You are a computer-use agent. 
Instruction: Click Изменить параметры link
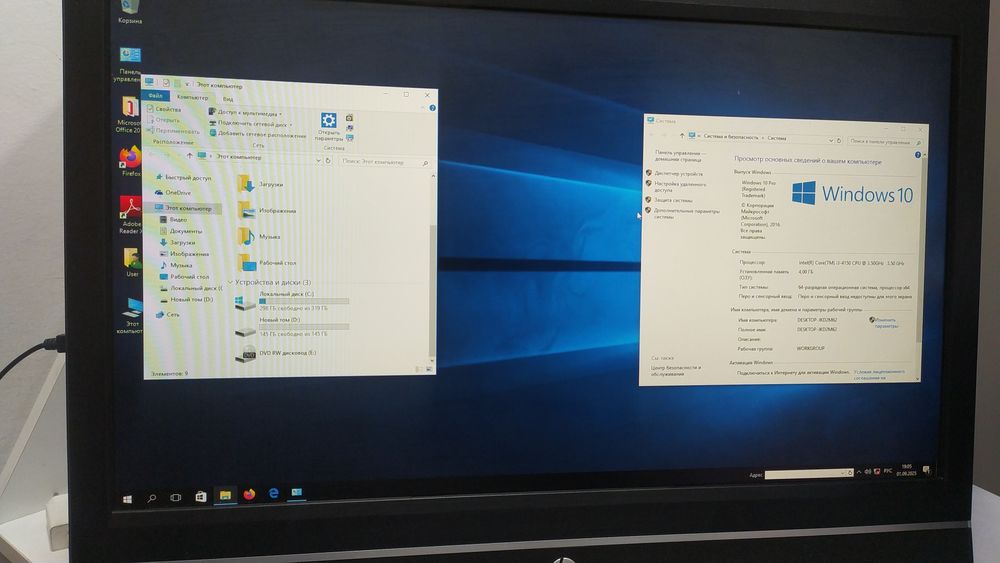pyautogui.click(x=886, y=323)
